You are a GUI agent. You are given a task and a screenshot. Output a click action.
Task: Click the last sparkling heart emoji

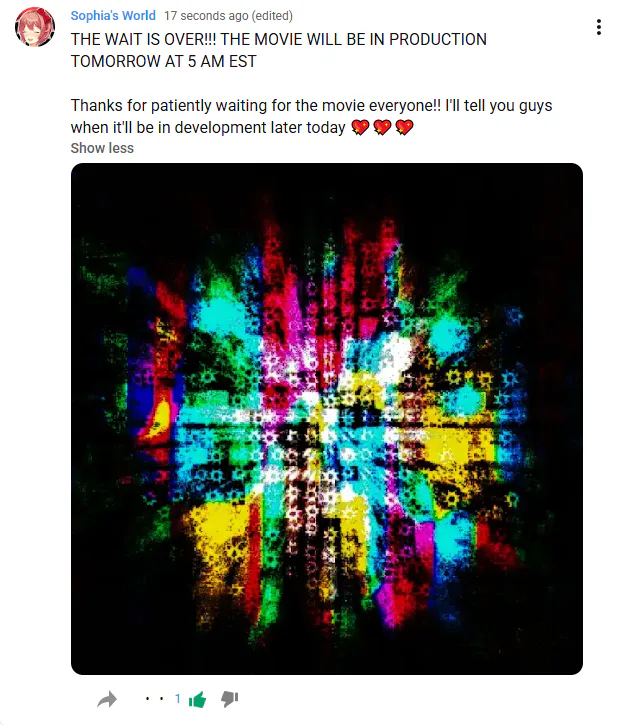point(404,127)
